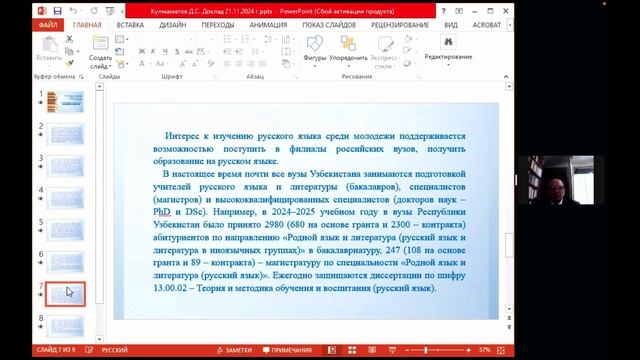The image size is (640, 360).
Task: Toggle Underline (Ч) formatting
Action: [165, 51]
